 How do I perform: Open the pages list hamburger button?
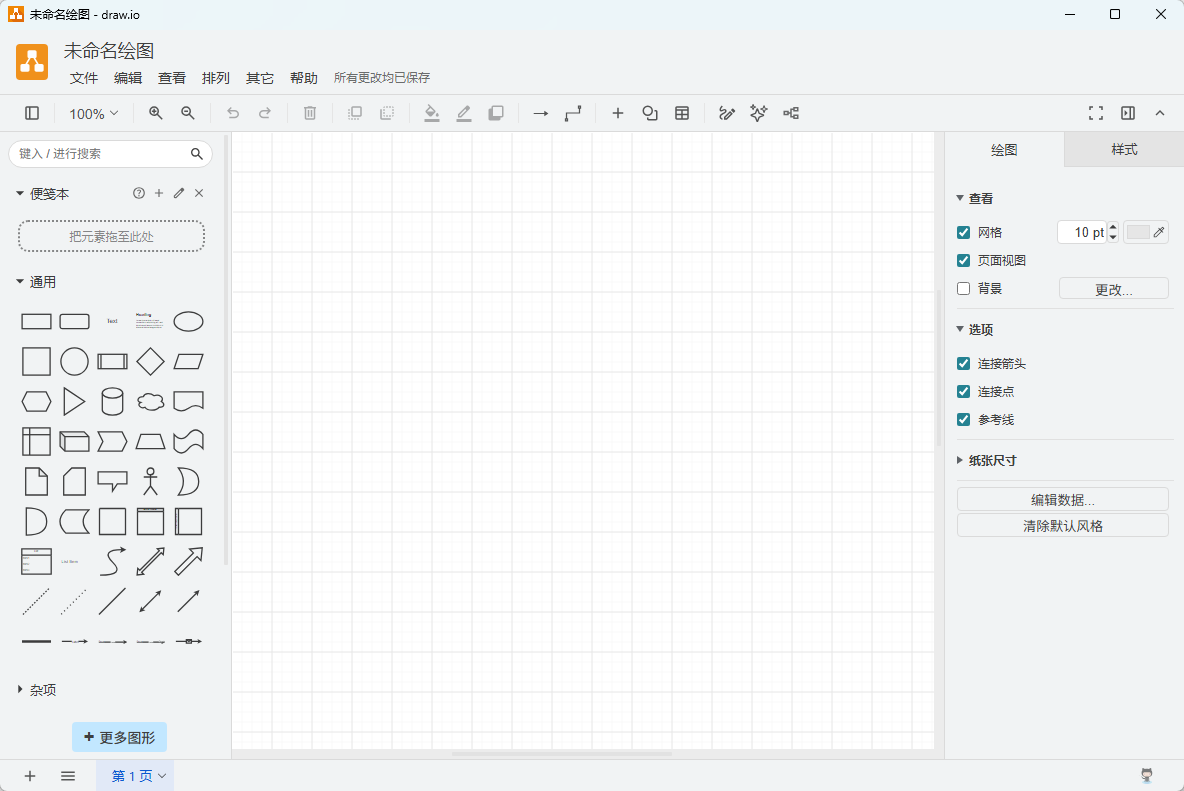pyautogui.click(x=68, y=776)
